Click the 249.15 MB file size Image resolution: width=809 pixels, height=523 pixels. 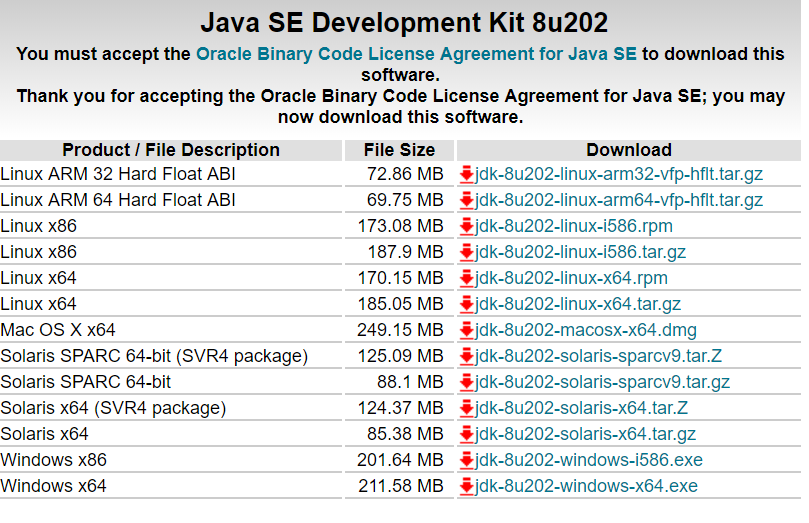[x=400, y=330]
